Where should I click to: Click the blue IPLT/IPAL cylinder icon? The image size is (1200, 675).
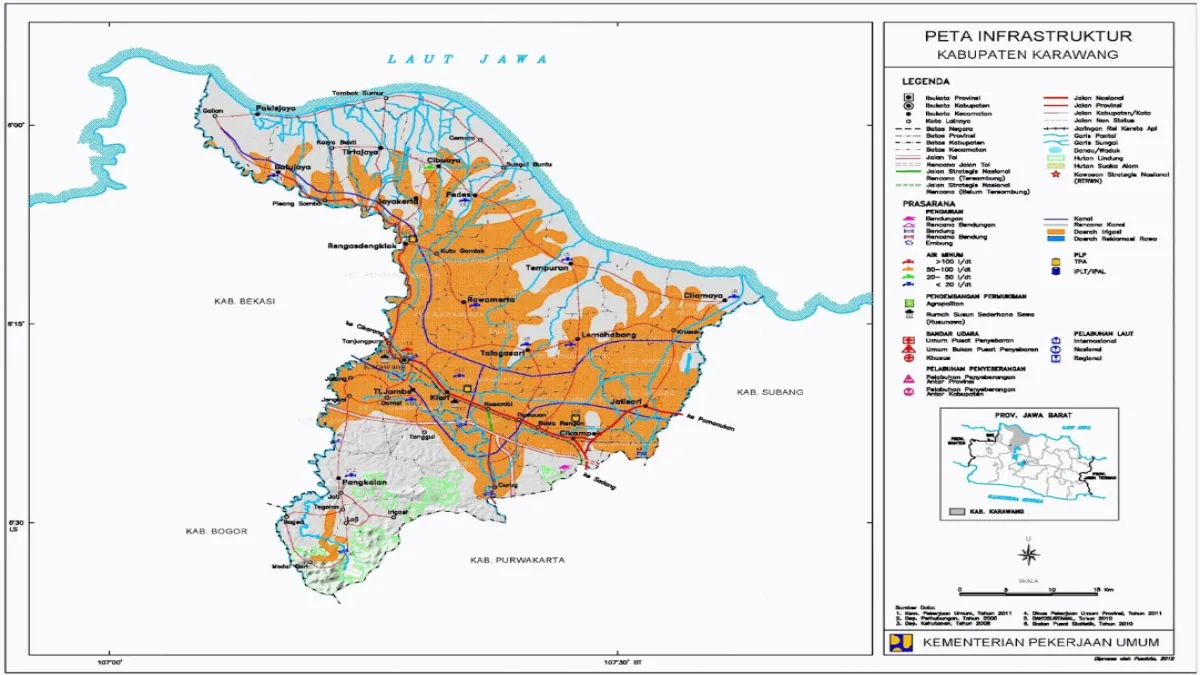coord(1056,271)
